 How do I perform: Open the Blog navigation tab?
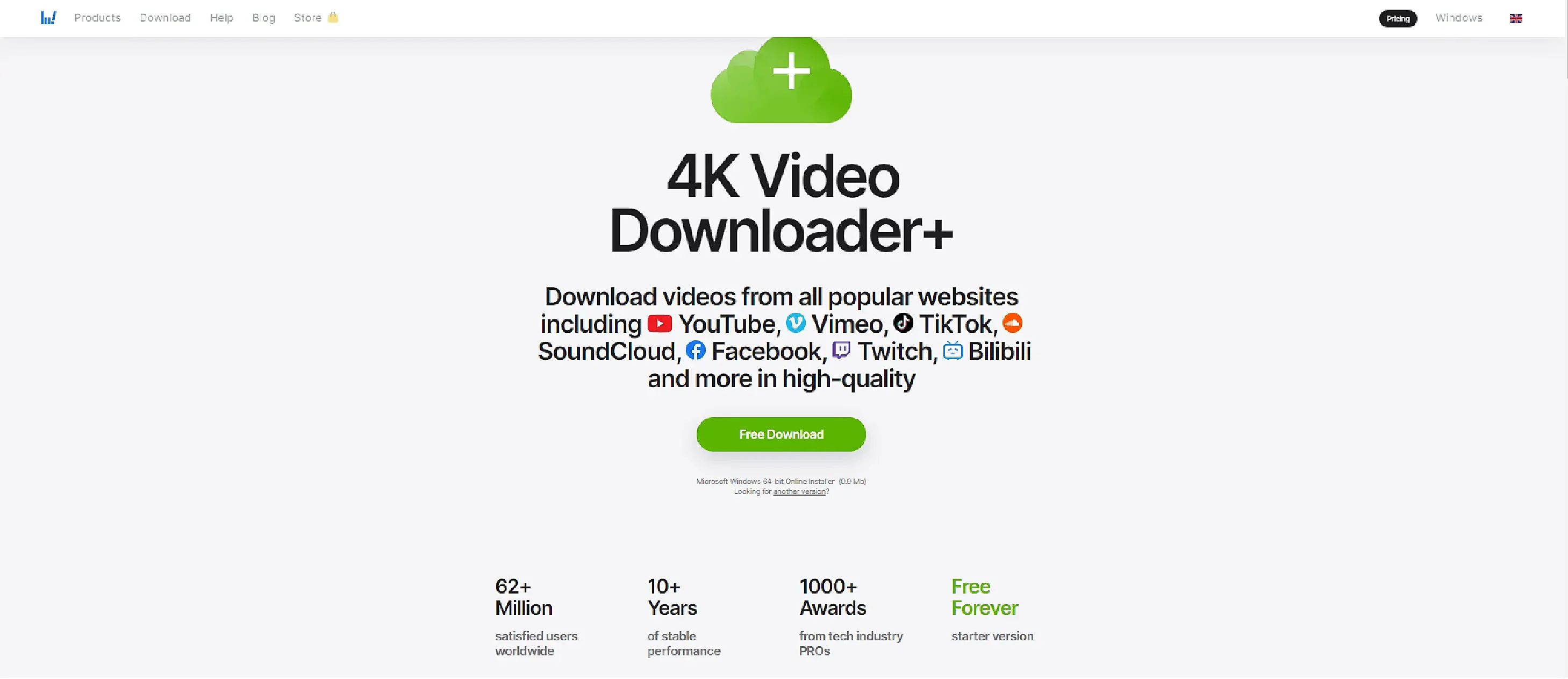click(x=264, y=18)
